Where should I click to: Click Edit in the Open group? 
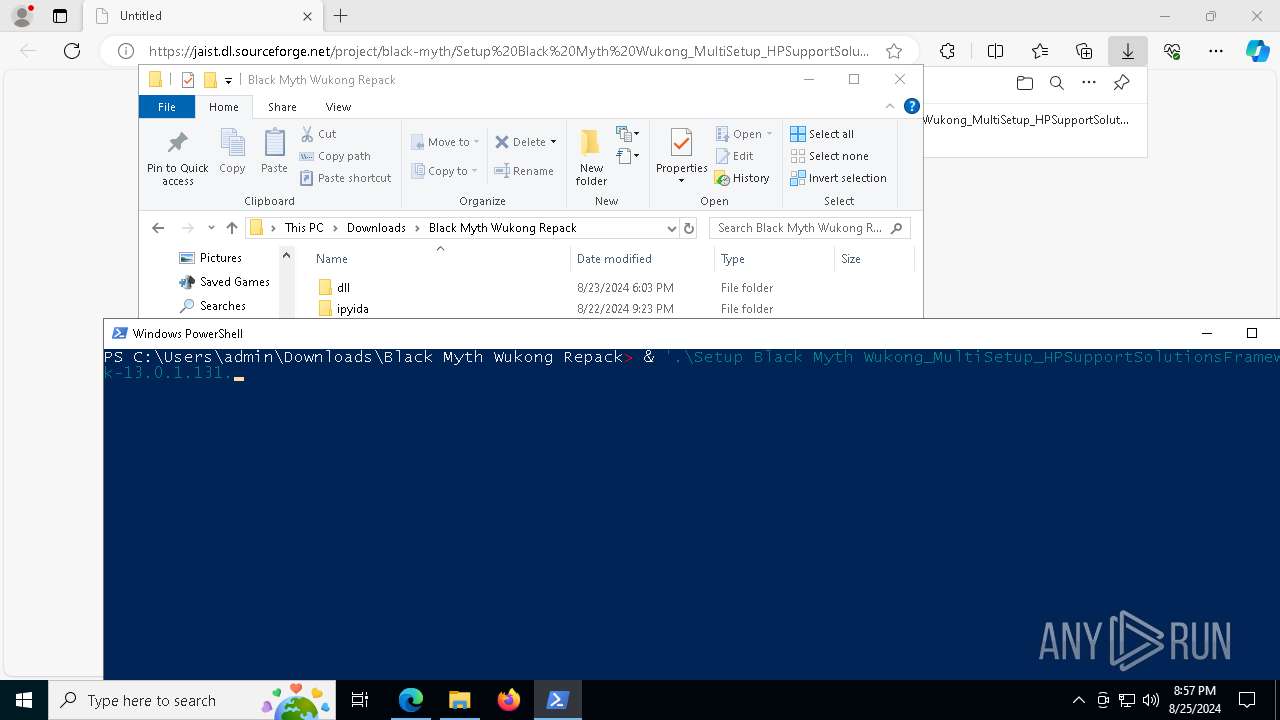734,156
